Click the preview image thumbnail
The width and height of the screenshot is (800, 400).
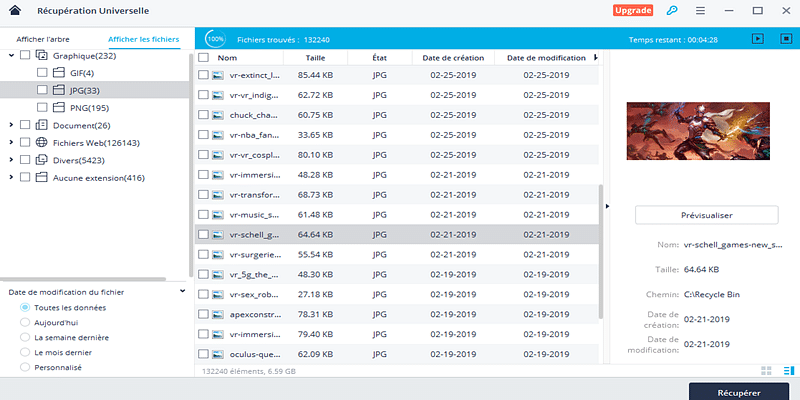[698, 131]
